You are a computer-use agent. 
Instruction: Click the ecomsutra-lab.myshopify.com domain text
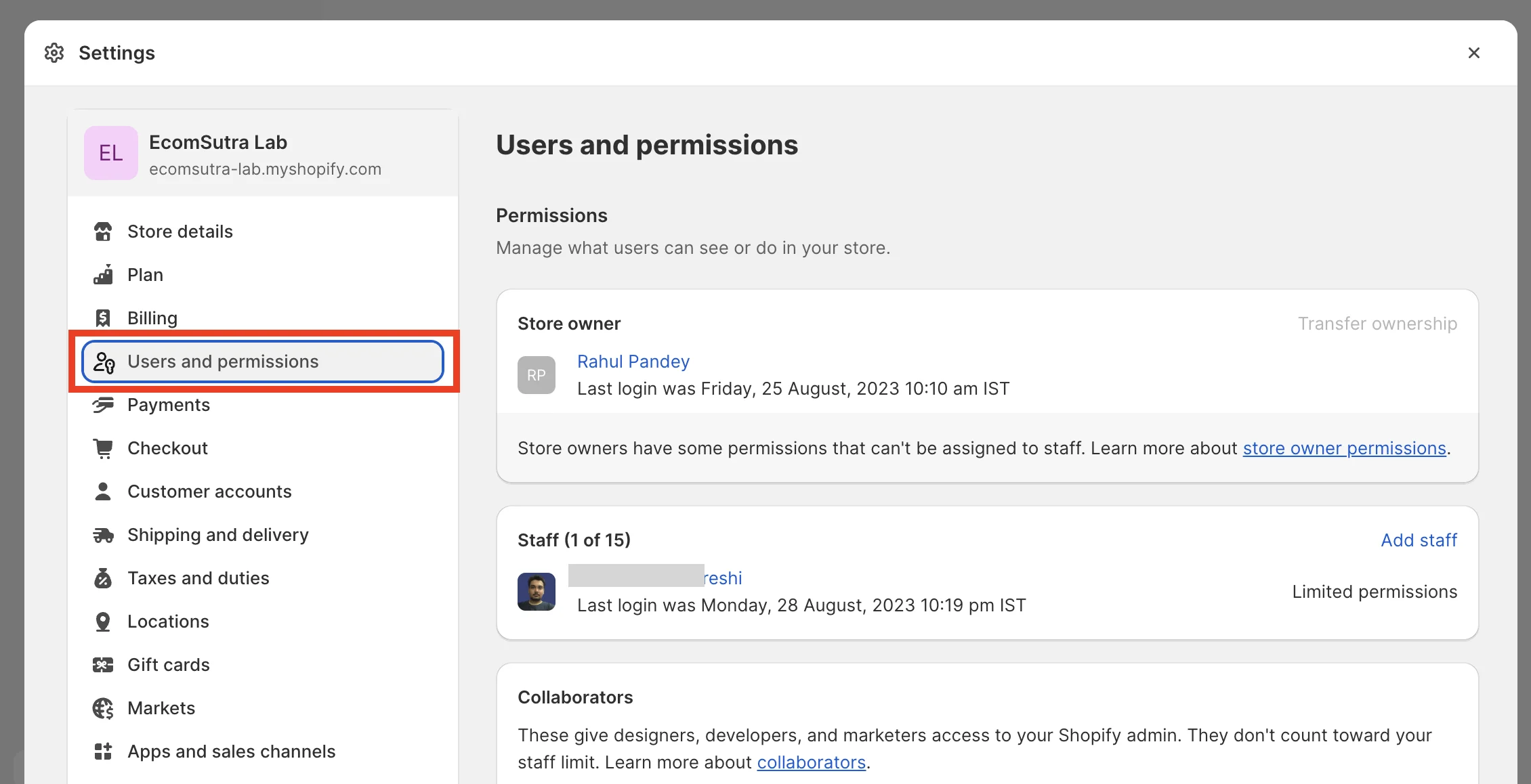coord(265,169)
